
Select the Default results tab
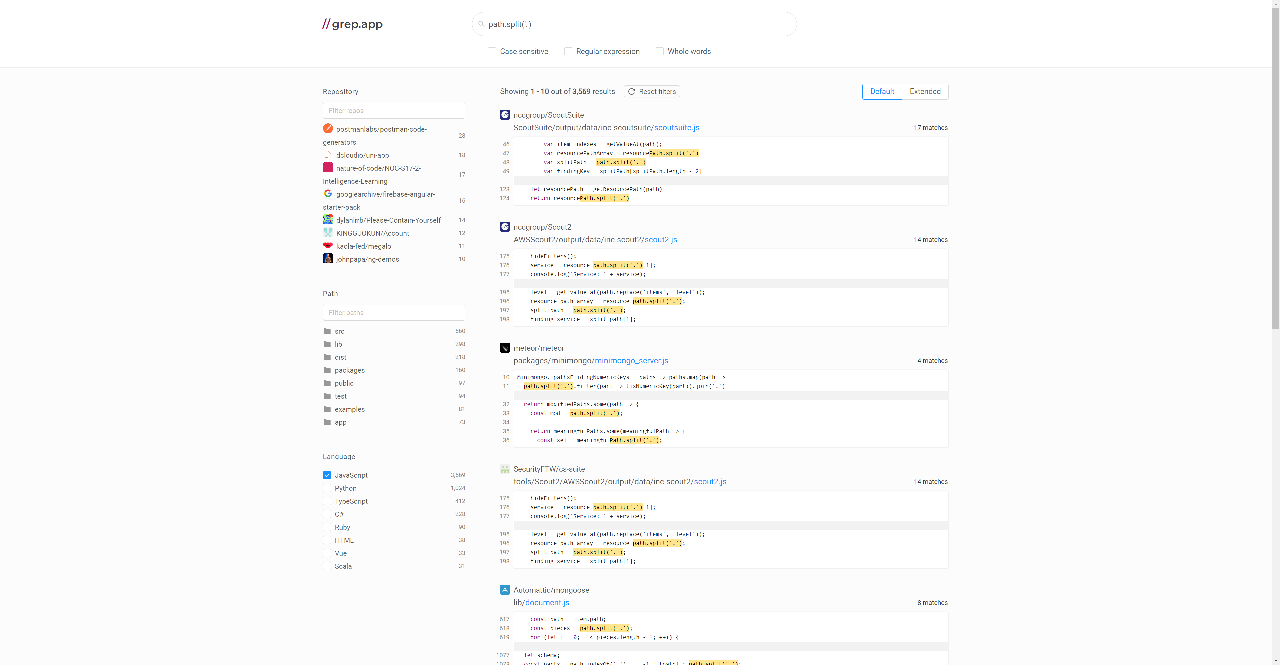[x=881, y=91]
